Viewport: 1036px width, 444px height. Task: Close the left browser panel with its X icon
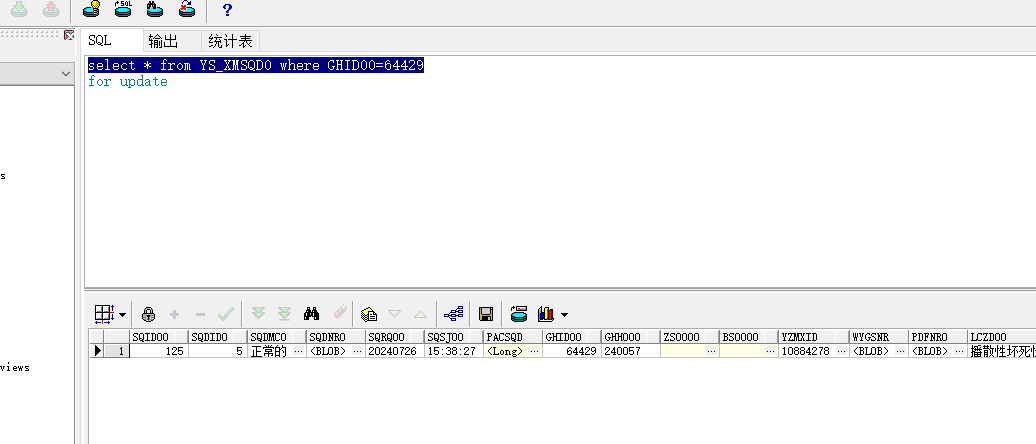point(69,35)
